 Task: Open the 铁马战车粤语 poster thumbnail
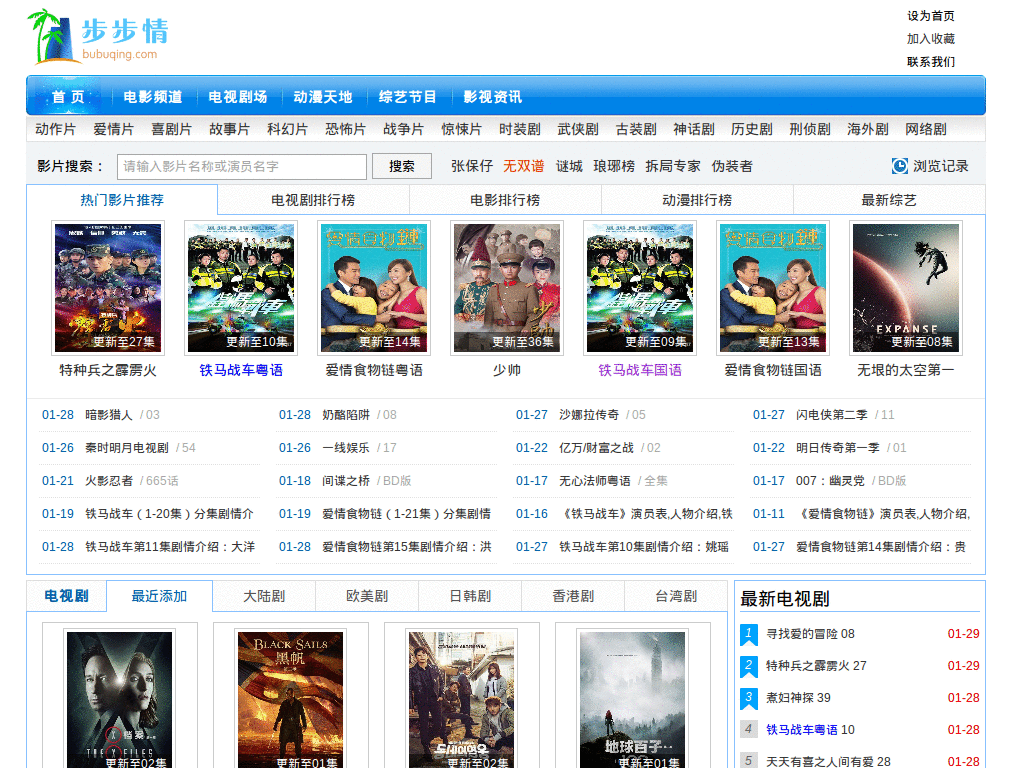241,288
